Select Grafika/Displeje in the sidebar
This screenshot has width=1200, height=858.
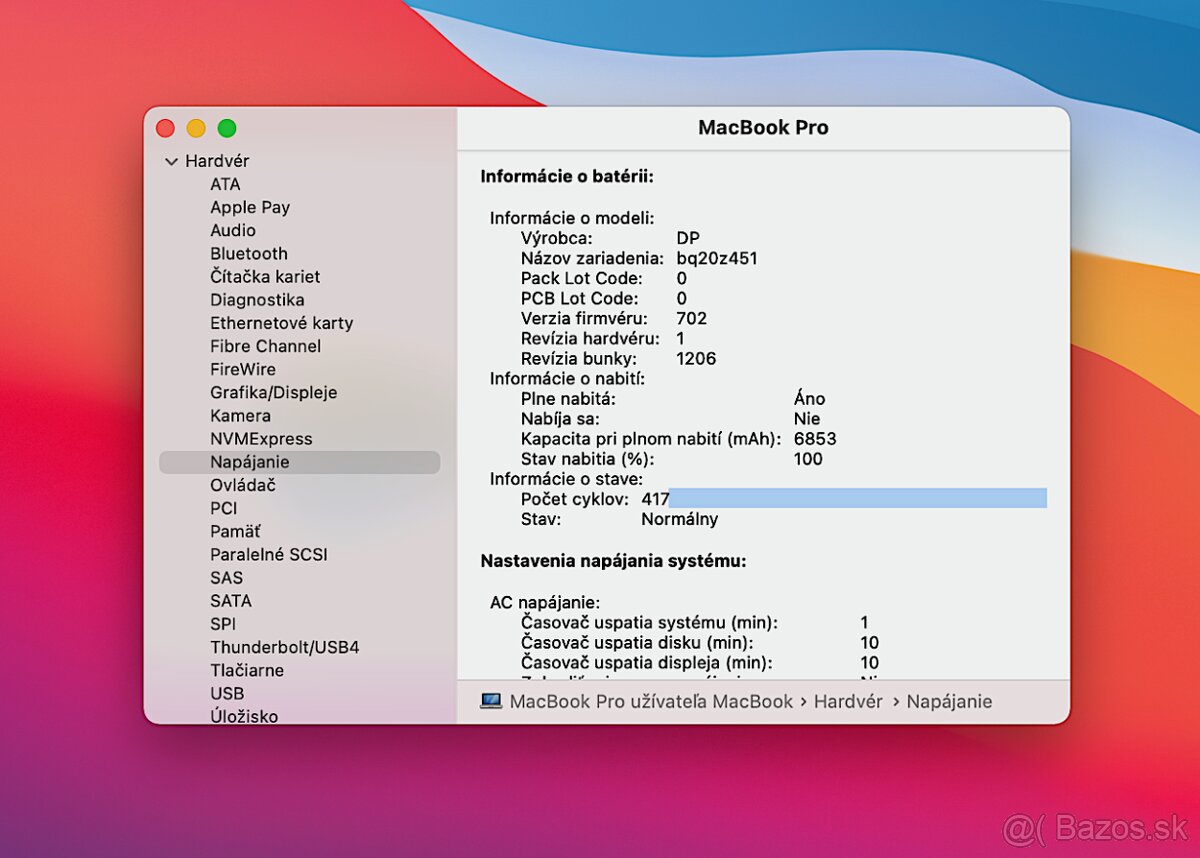274,392
